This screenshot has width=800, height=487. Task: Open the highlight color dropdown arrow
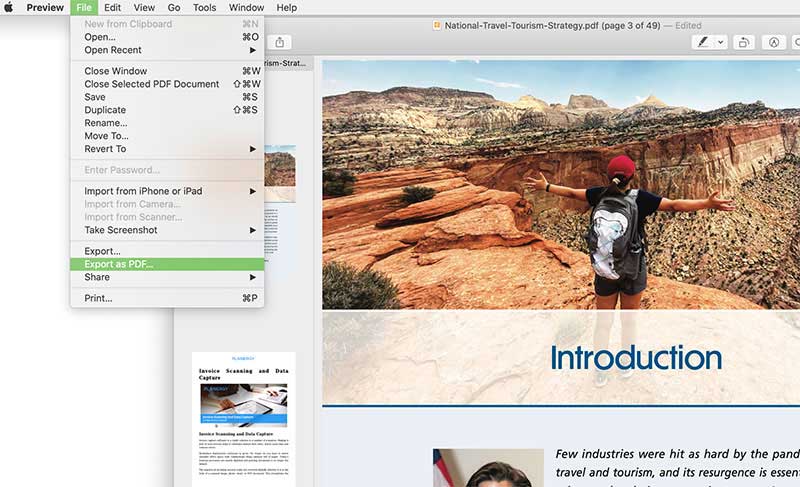720,42
